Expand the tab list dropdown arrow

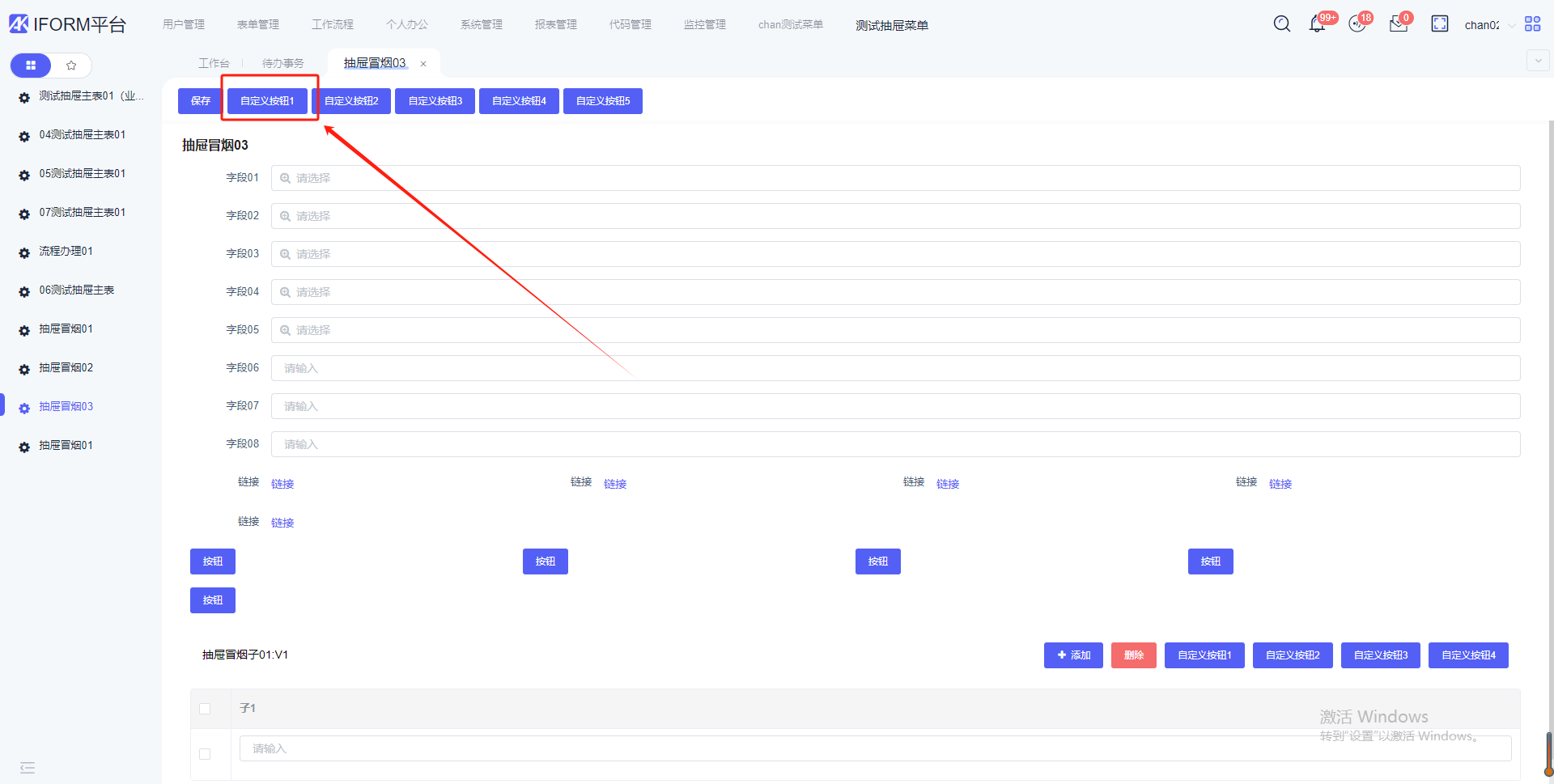click(1537, 61)
